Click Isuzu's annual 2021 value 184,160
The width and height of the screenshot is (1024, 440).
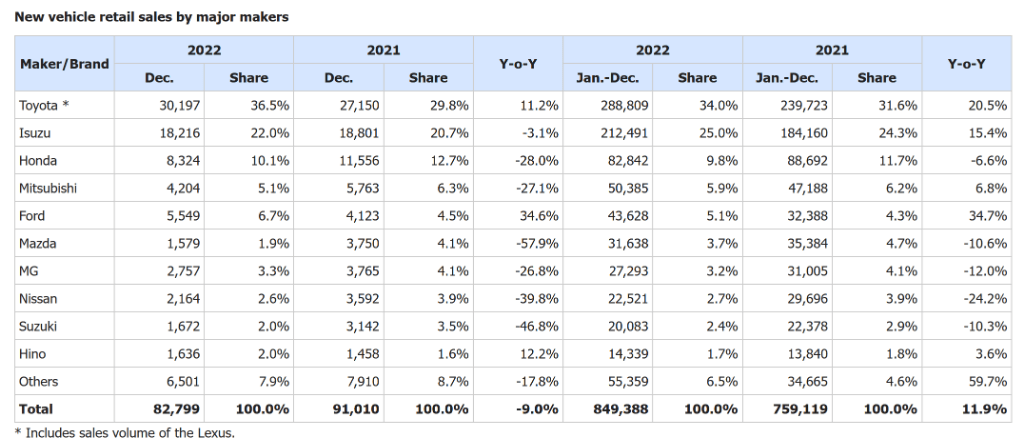click(x=804, y=133)
